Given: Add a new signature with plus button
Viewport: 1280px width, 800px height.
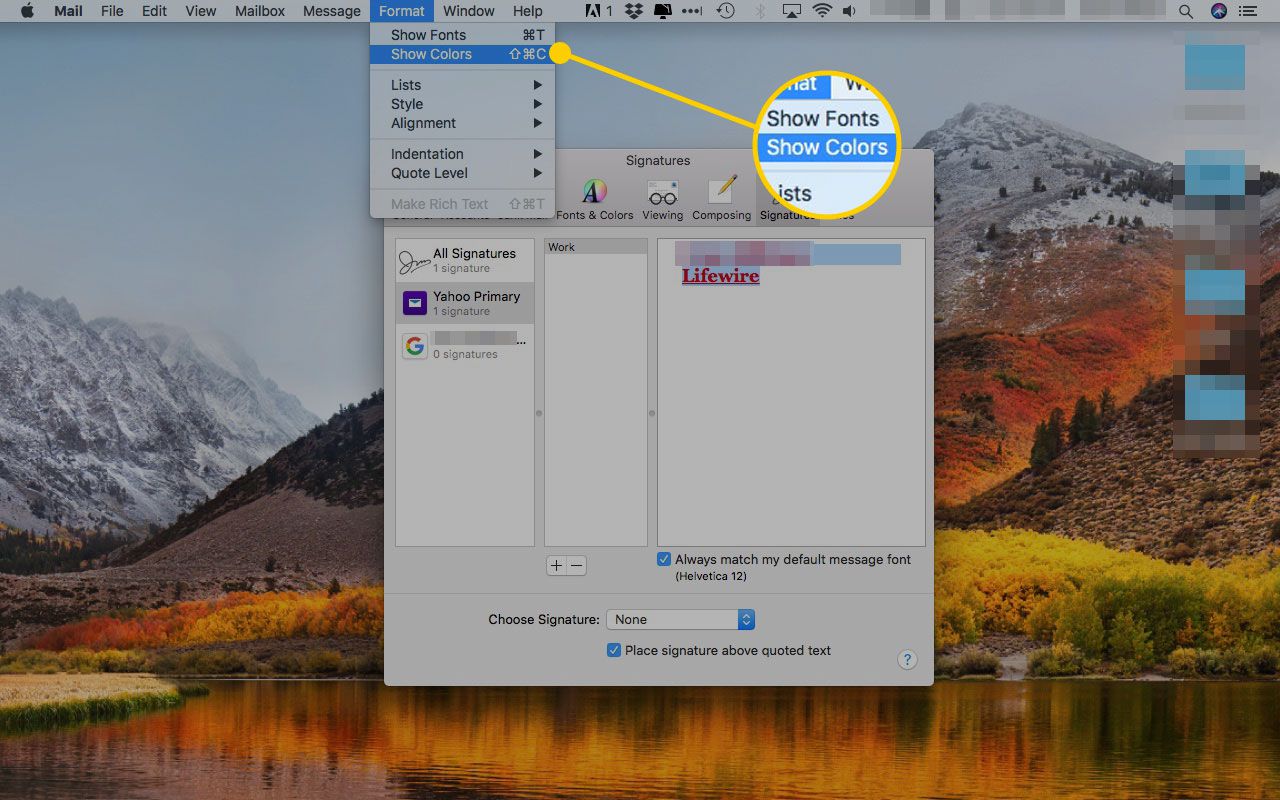Looking at the screenshot, I should click(556, 566).
